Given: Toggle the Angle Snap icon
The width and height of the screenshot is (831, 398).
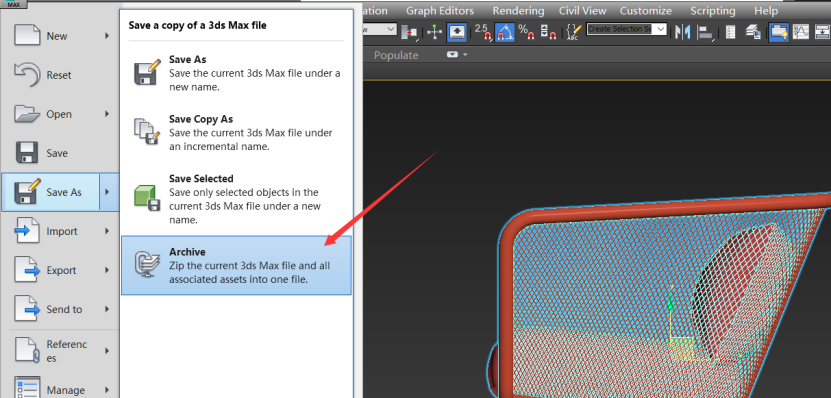Looking at the screenshot, I should (505, 32).
